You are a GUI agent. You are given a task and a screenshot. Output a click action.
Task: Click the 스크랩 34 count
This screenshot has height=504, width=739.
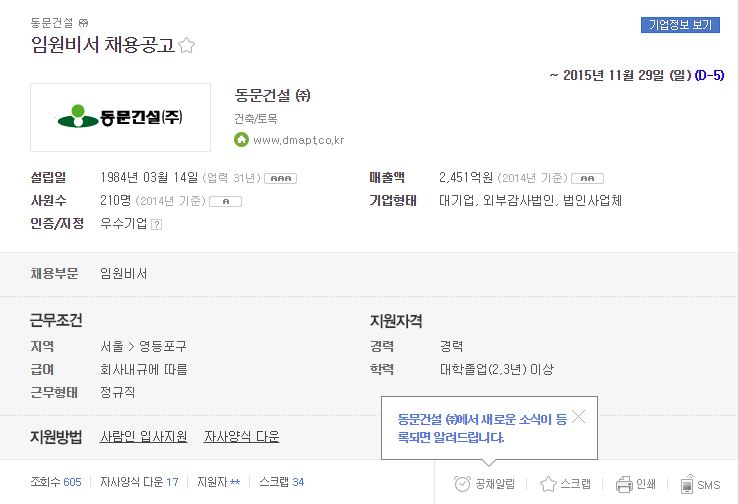click(282, 482)
